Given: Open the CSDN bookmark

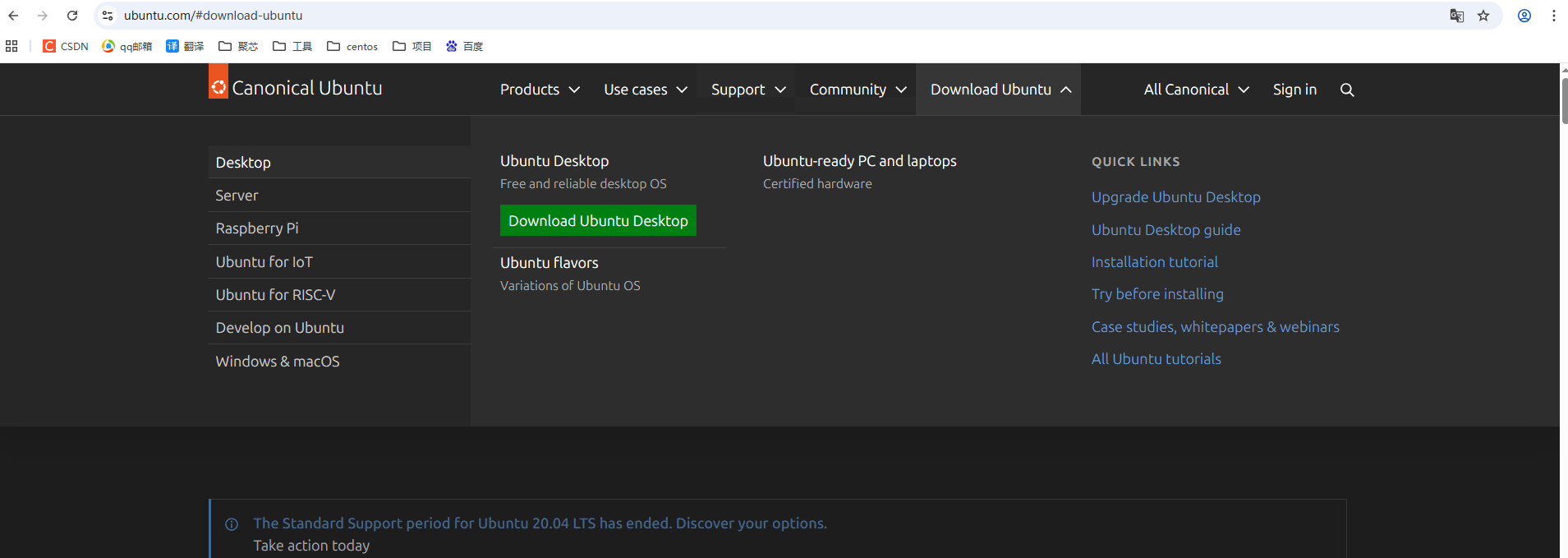Looking at the screenshot, I should click(66, 46).
